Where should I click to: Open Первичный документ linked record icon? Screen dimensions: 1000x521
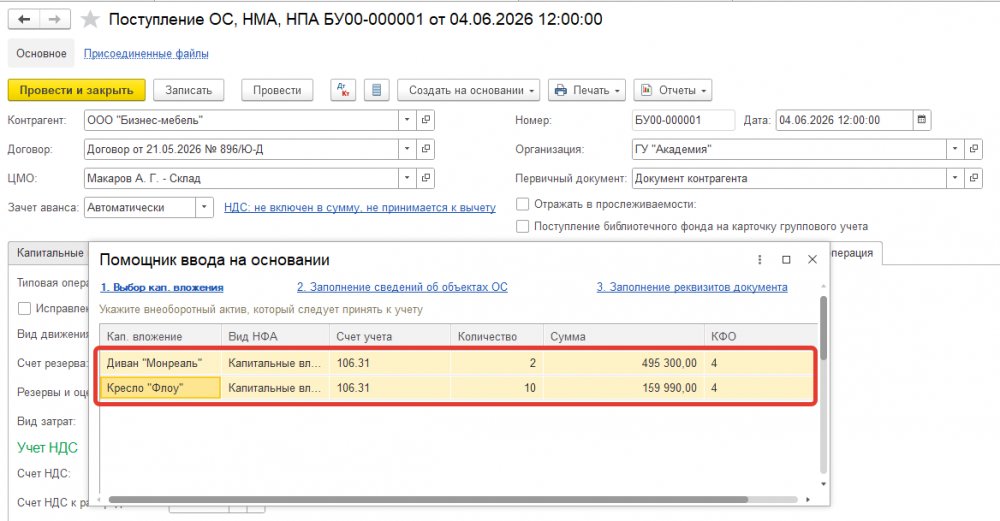pyautogui.click(x=973, y=178)
